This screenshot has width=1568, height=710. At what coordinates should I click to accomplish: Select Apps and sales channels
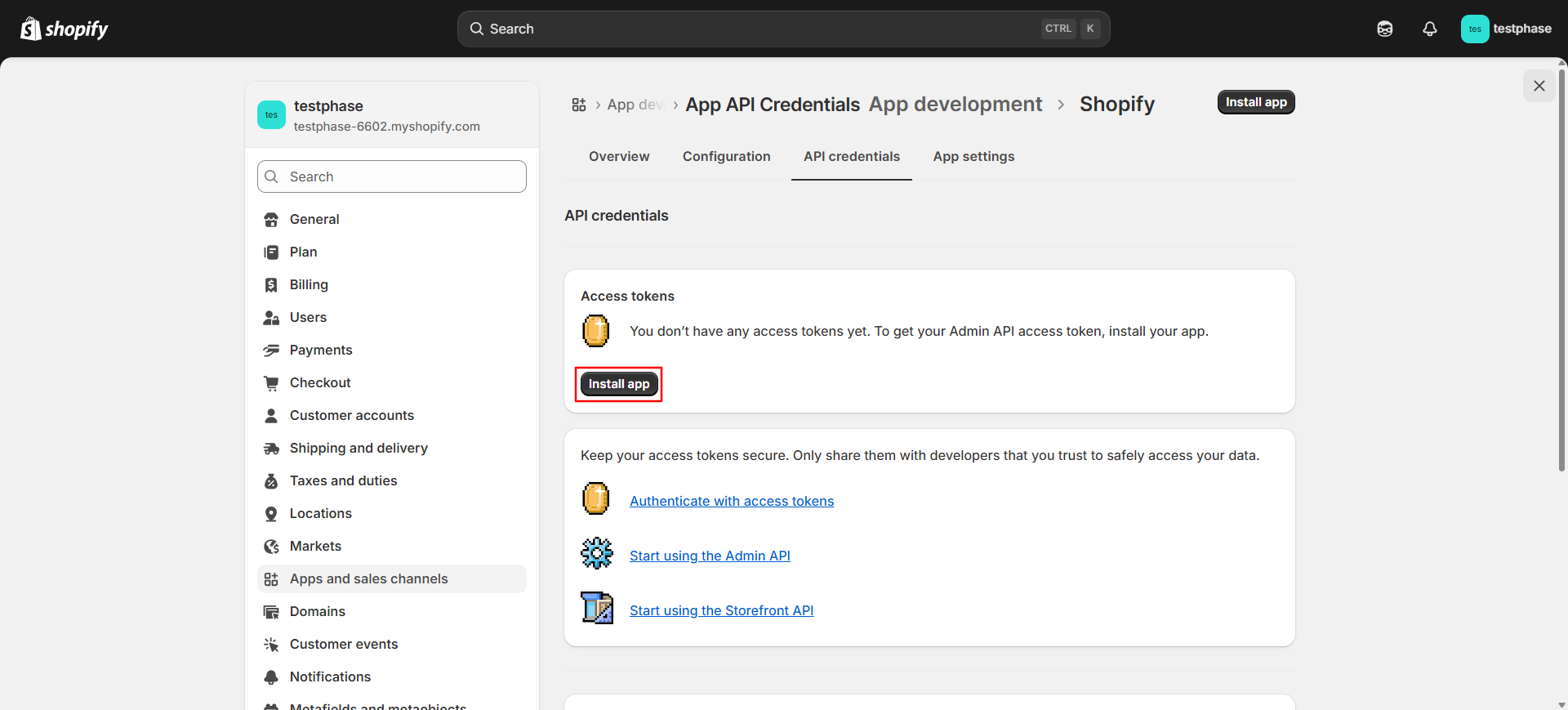click(x=392, y=578)
